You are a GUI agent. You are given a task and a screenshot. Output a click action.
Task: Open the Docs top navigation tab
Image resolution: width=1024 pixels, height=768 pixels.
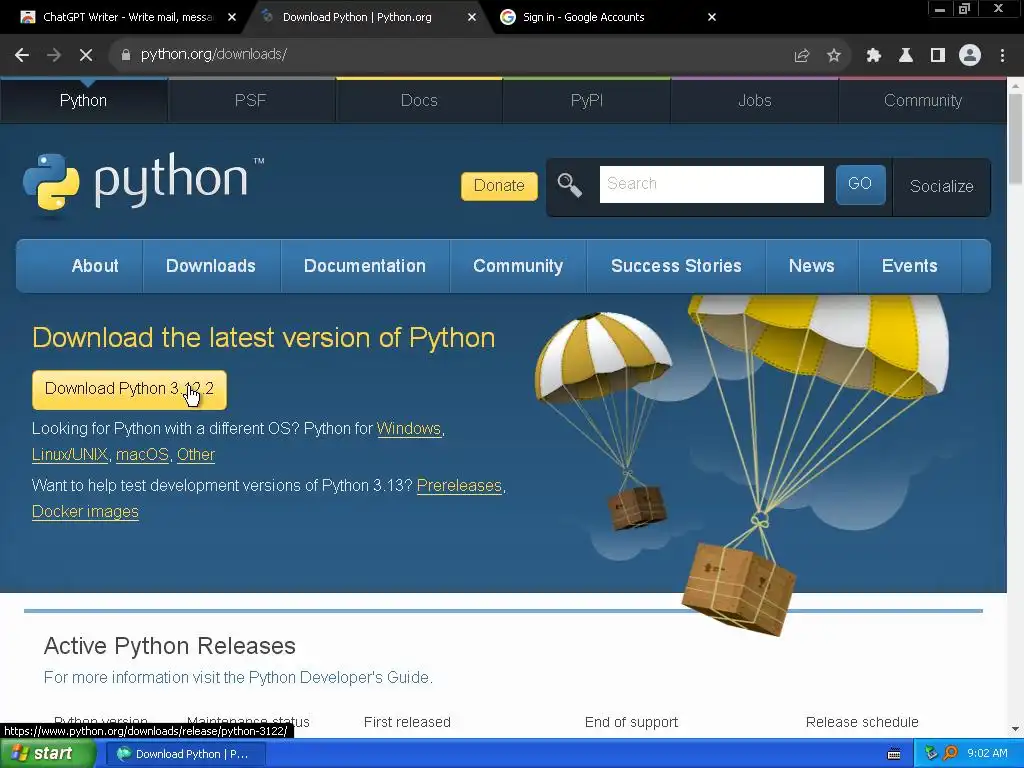coord(419,101)
